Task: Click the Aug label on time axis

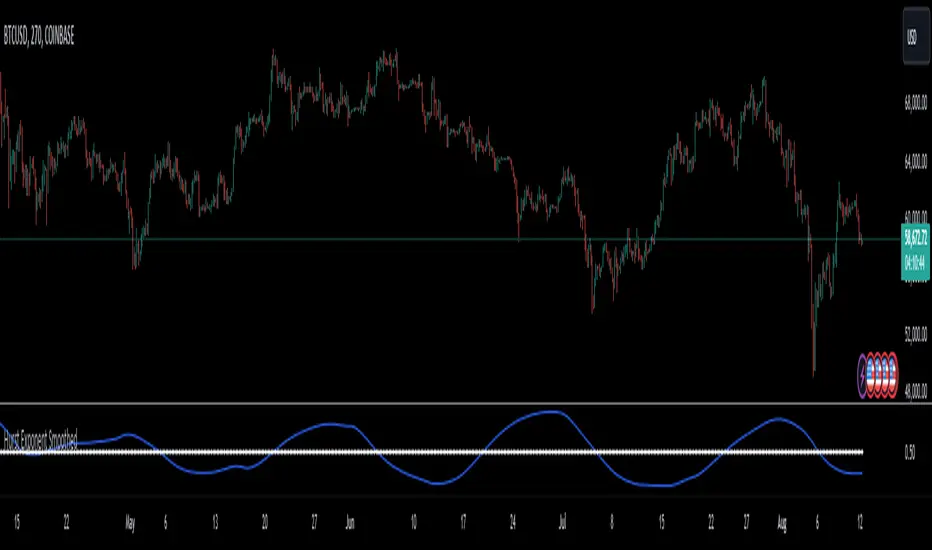Action: coord(782,523)
